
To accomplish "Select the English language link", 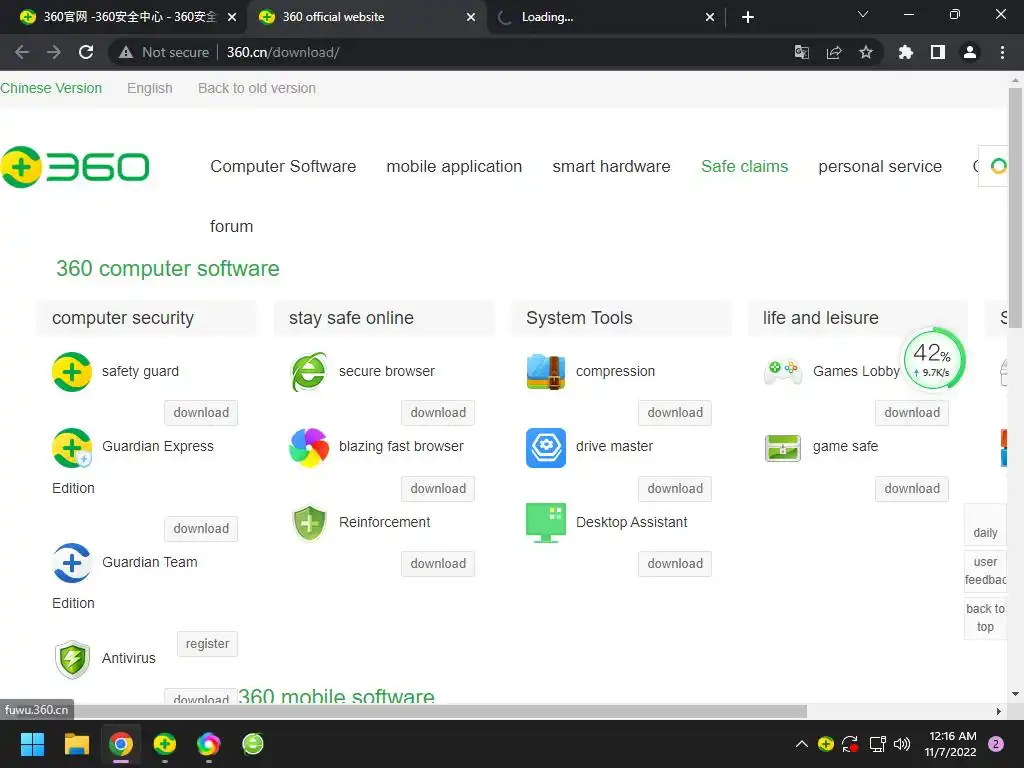I will pos(150,88).
